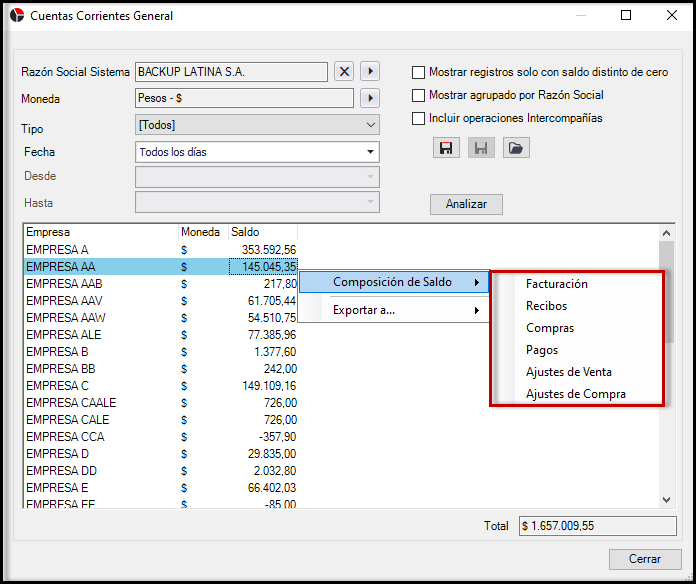This screenshot has width=696, height=584.
Task: Select the EMPRESA AAW row
Action: click(x=160, y=318)
